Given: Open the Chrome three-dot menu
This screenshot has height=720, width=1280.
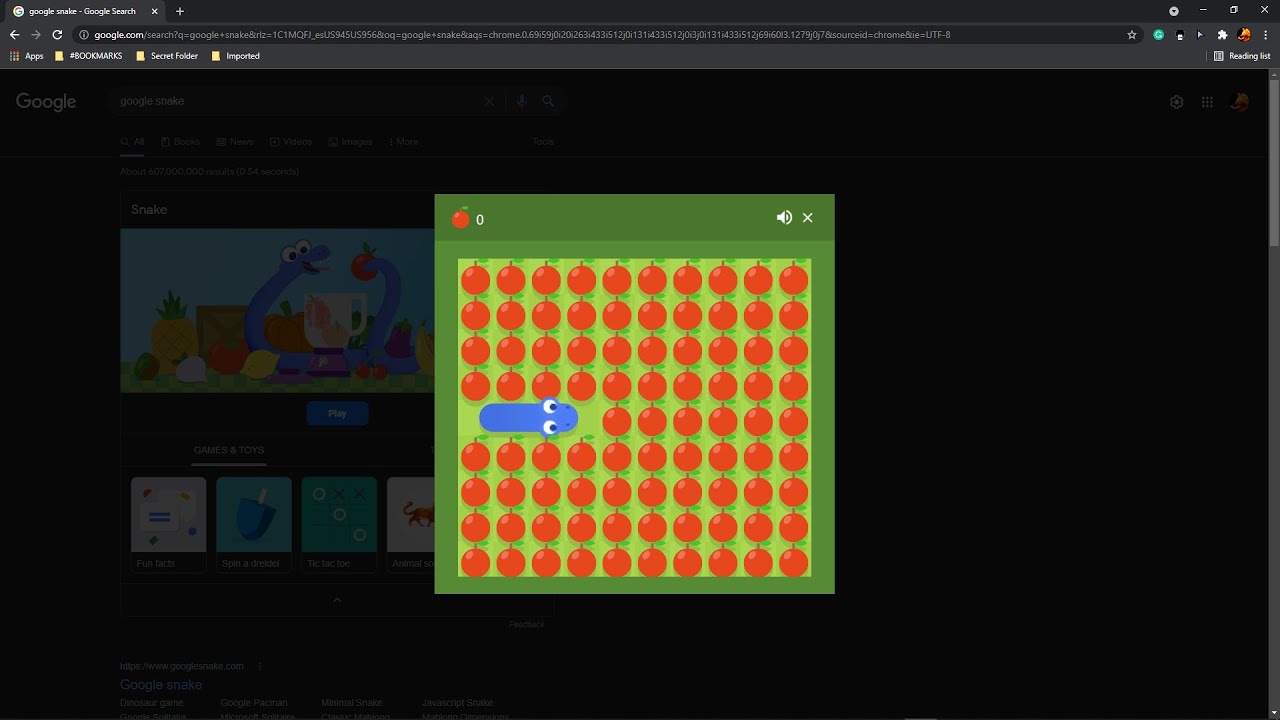Looking at the screenshot, I should pos(1265,35).
